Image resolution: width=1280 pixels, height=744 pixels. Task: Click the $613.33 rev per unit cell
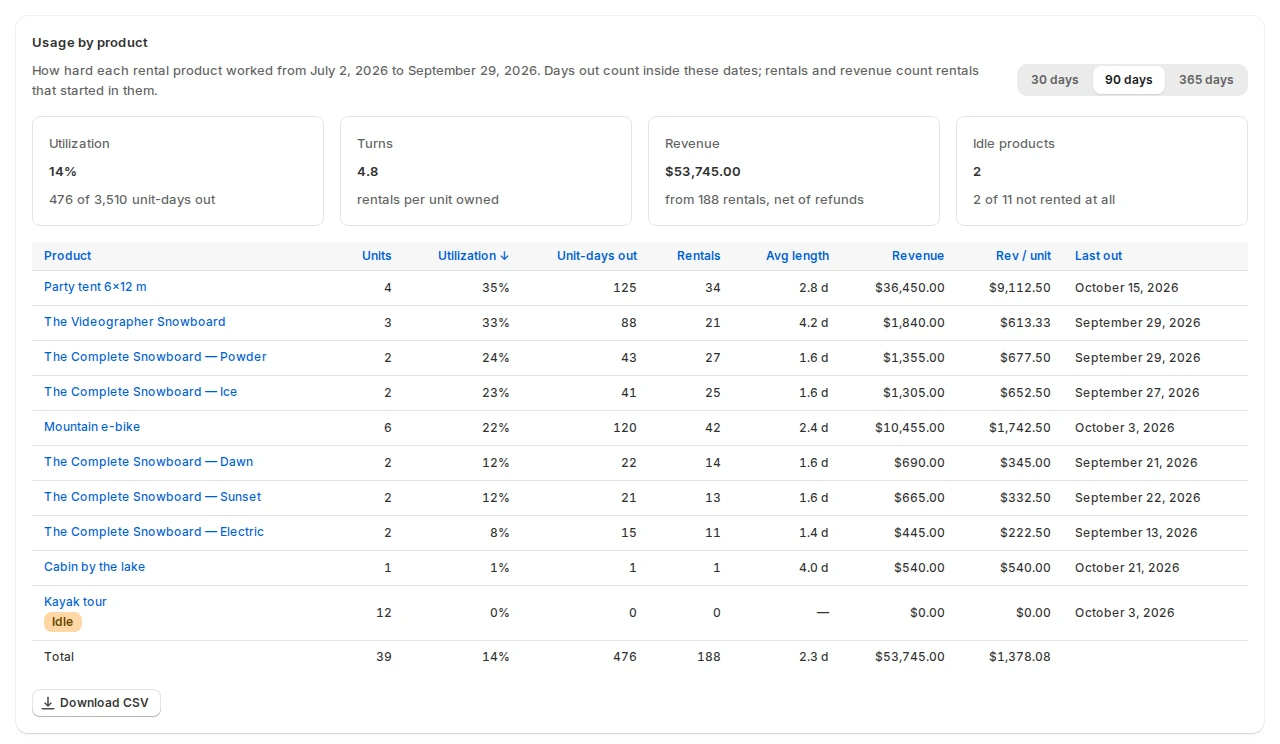[1026, 323]
